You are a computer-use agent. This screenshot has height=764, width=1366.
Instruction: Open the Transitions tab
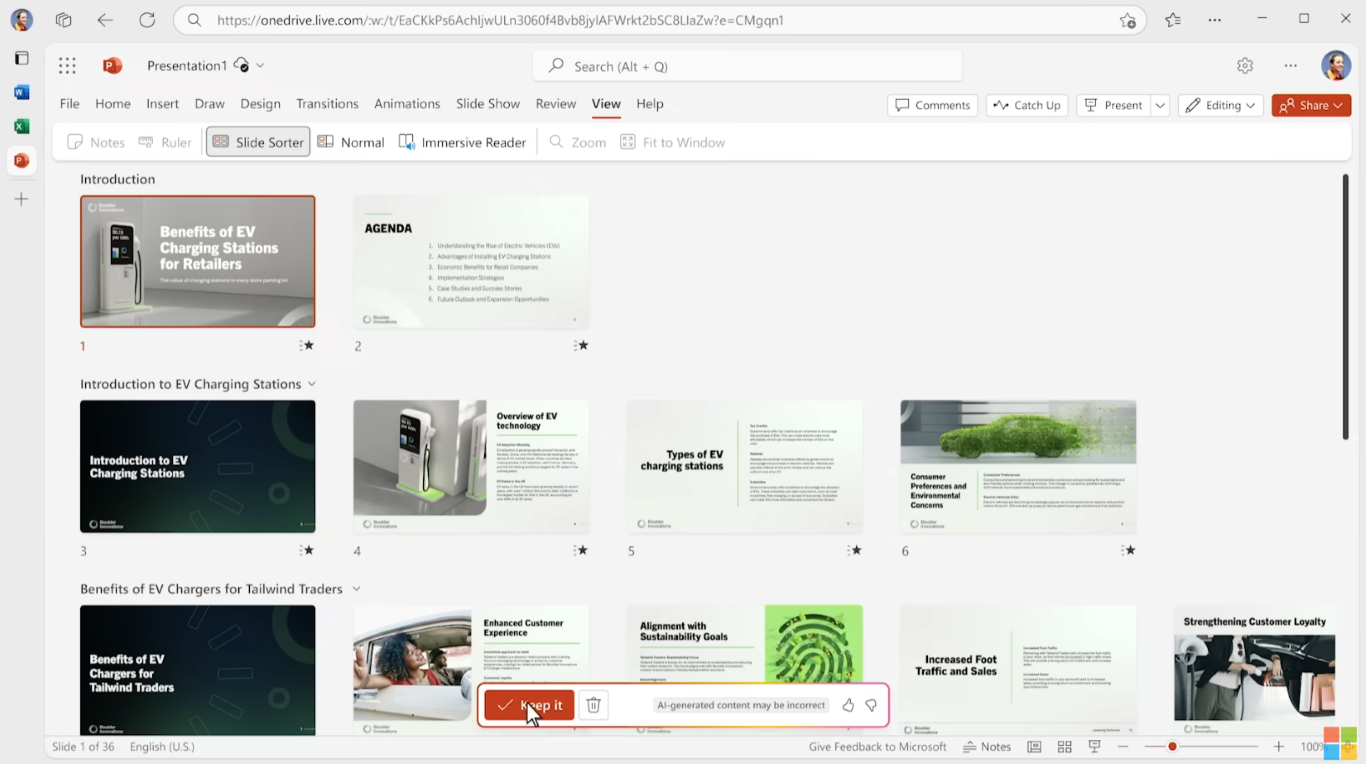point(327,104)
